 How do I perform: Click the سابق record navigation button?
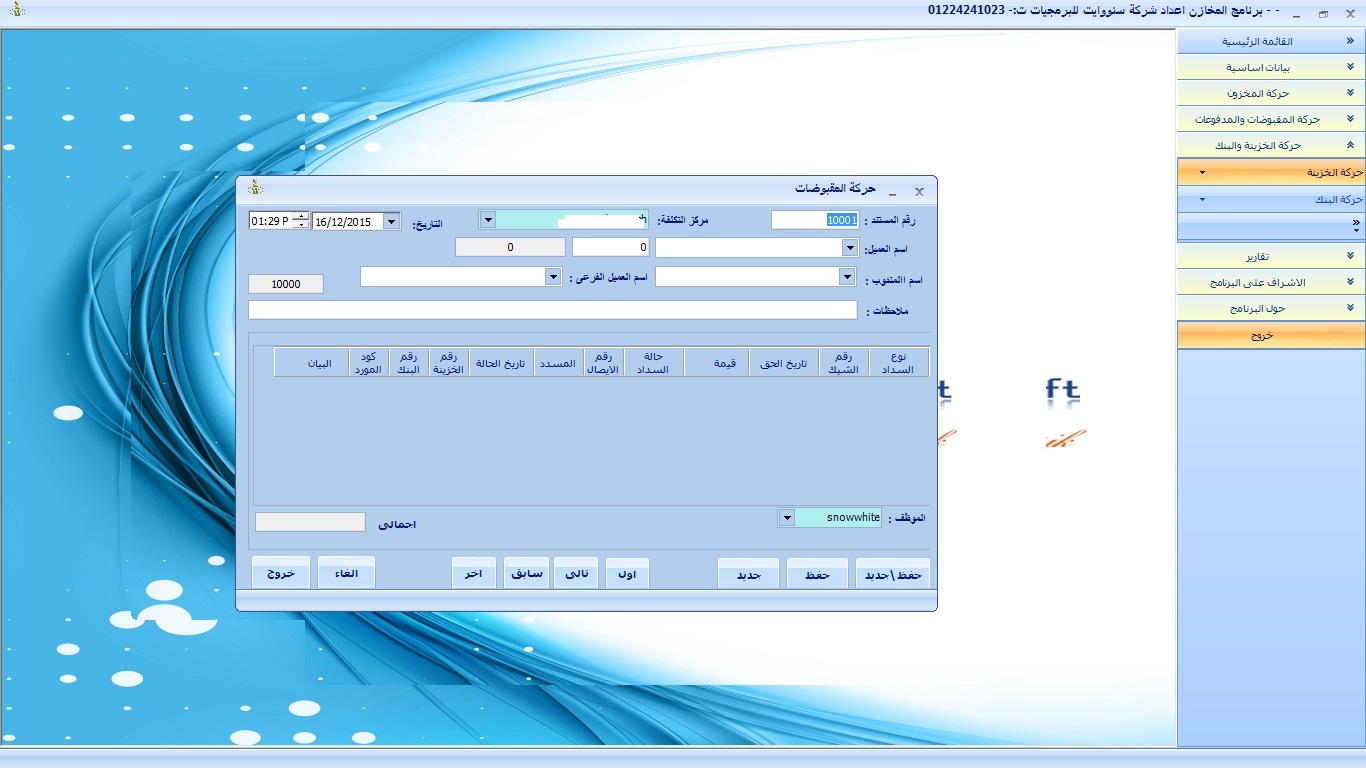526,574
